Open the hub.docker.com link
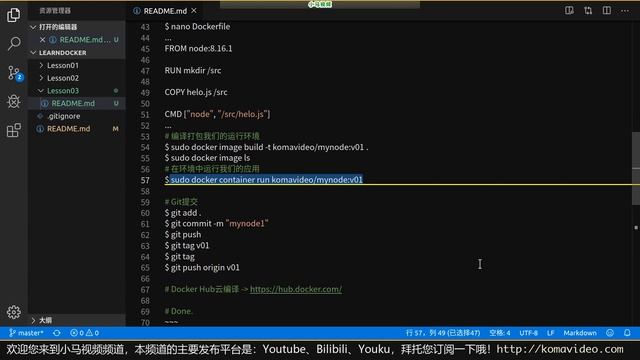Image resolution: width=640 pixels, height=360 pixels. click(296, 289)
